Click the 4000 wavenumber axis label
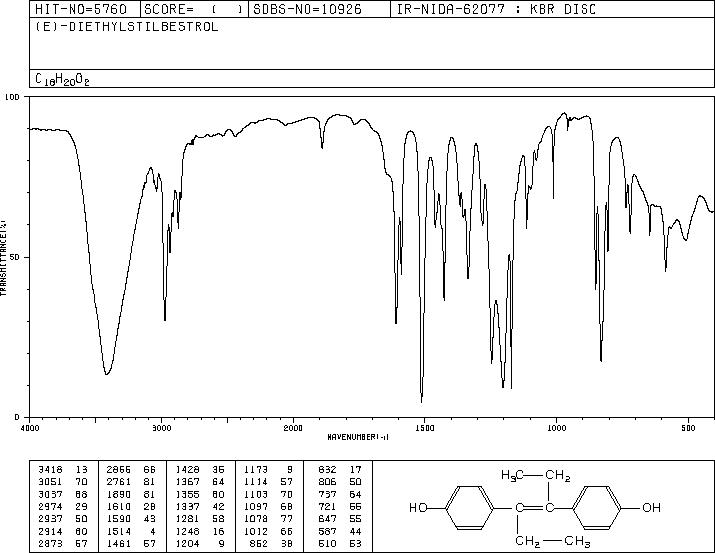Viewport: 715px width, 553px height. tap(30, 428)
